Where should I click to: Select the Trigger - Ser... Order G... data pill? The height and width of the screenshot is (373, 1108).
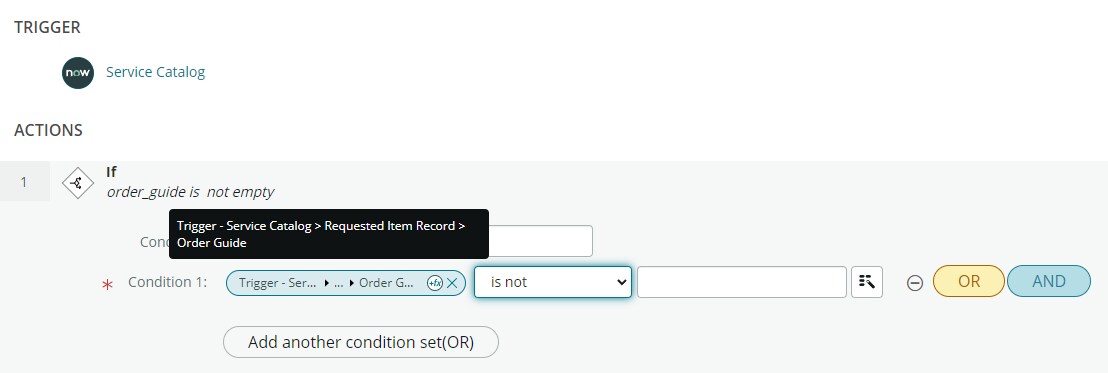pos(346,283)
